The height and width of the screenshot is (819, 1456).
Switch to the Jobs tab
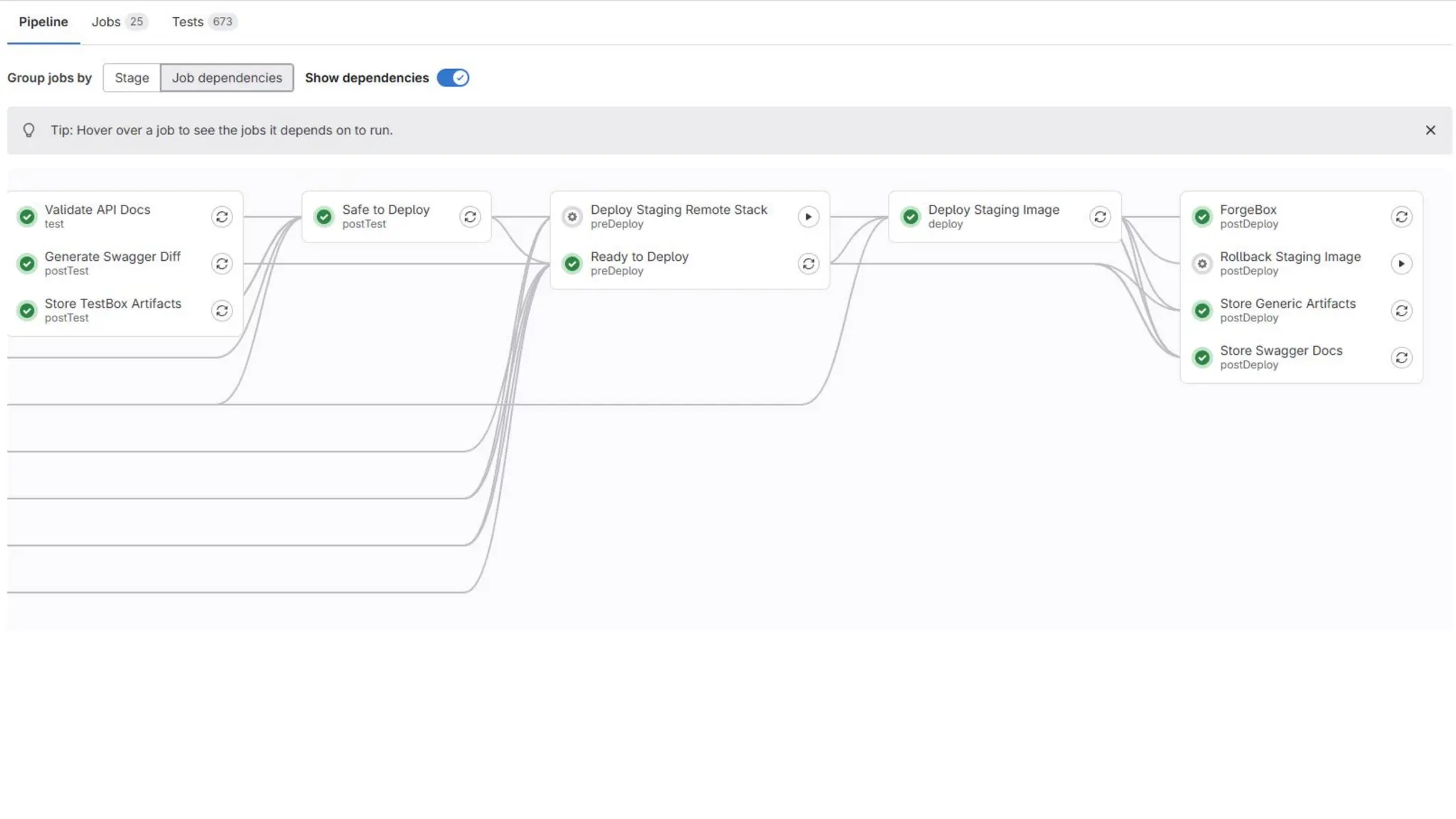coord(119,22)
